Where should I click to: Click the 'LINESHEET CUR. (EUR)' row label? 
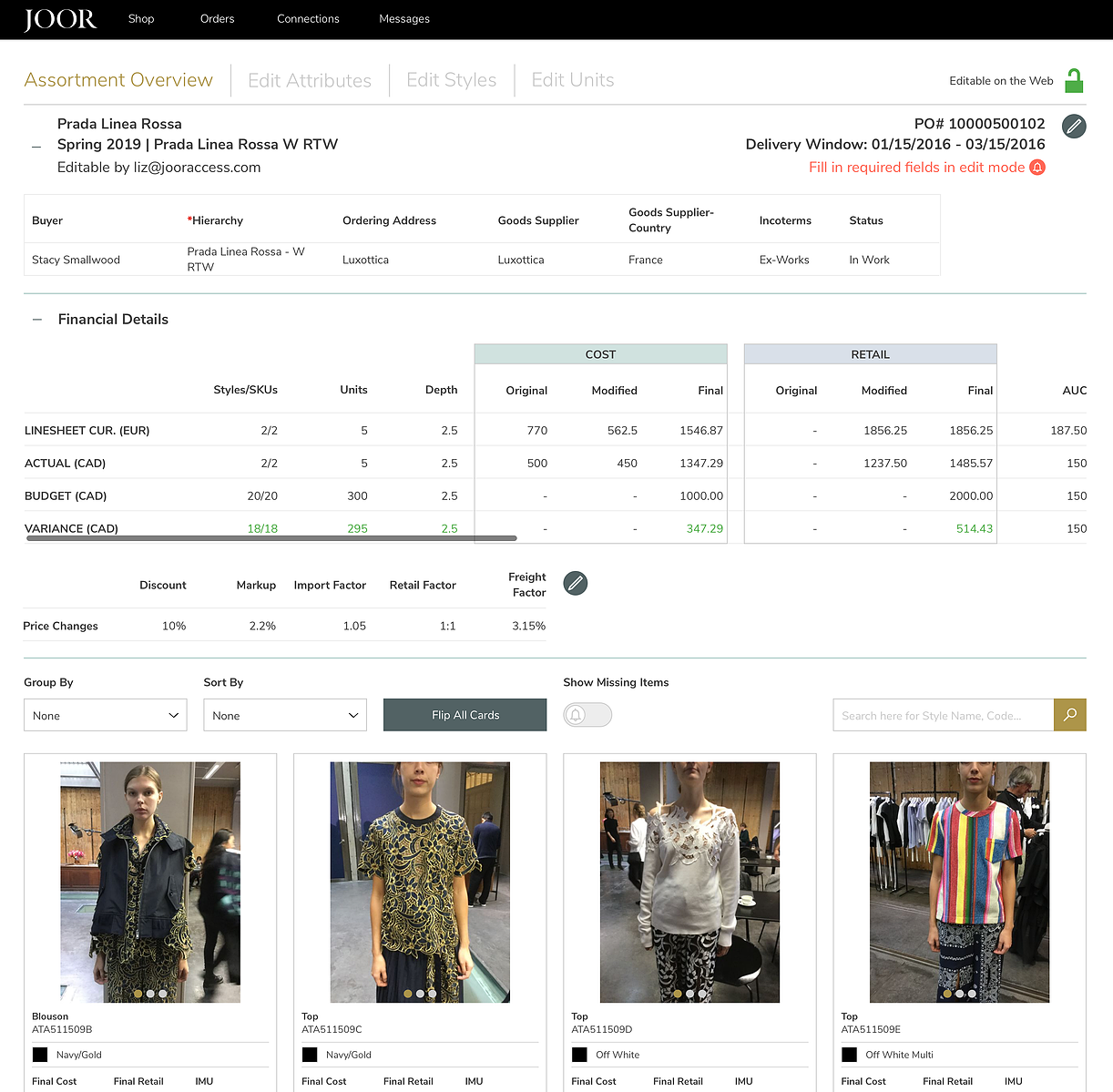click(x=87, y=431)
